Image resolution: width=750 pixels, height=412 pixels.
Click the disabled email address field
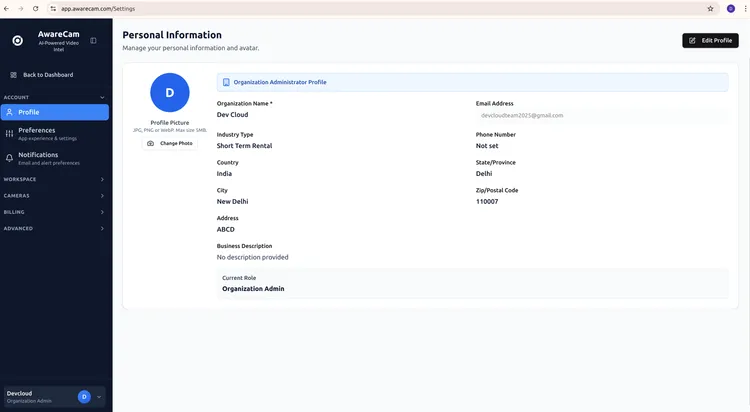click(x=602, y=115)
